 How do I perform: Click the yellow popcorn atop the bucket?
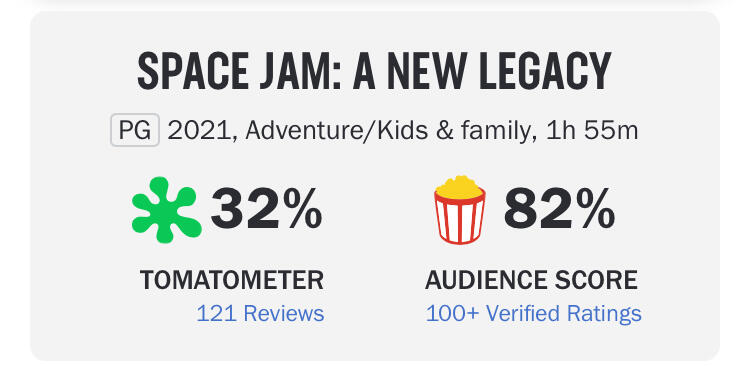coord(460,187)
